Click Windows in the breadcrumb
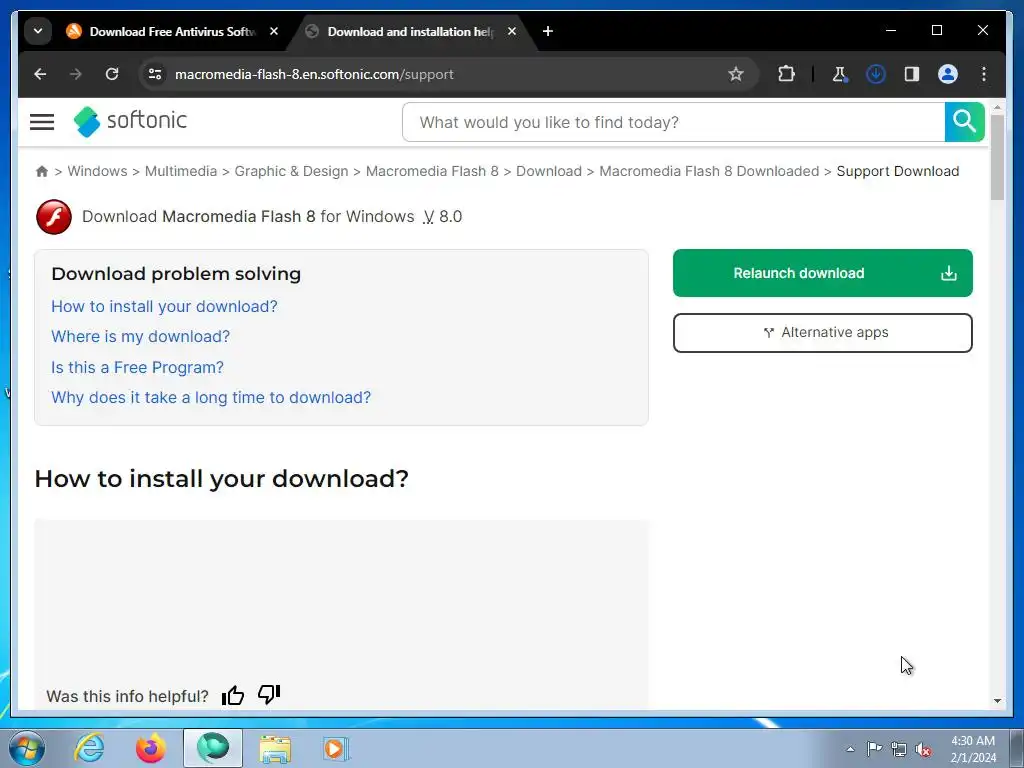1024x768 pixels. point(97,171)
